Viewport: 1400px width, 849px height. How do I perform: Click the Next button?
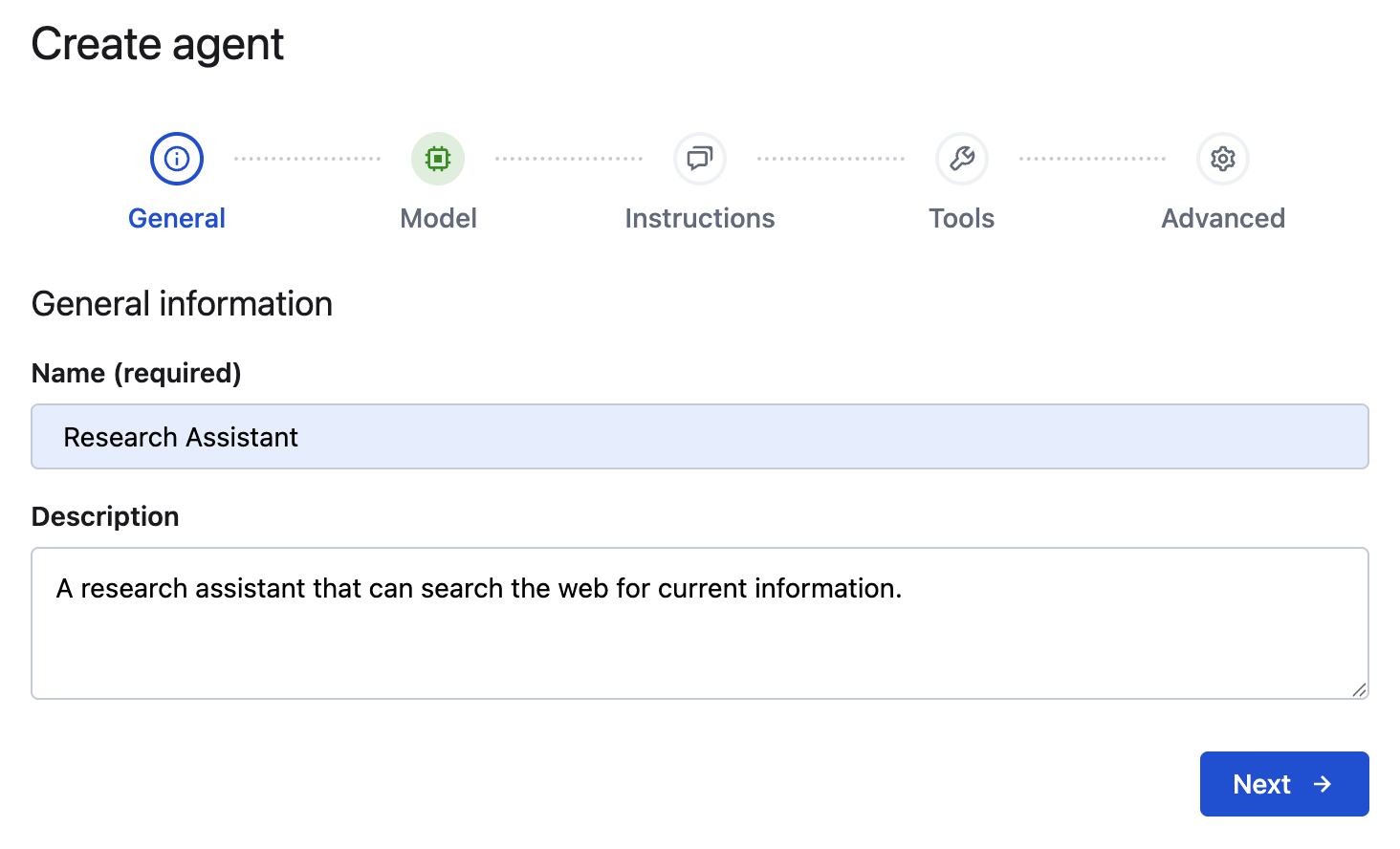(1284, 783)
